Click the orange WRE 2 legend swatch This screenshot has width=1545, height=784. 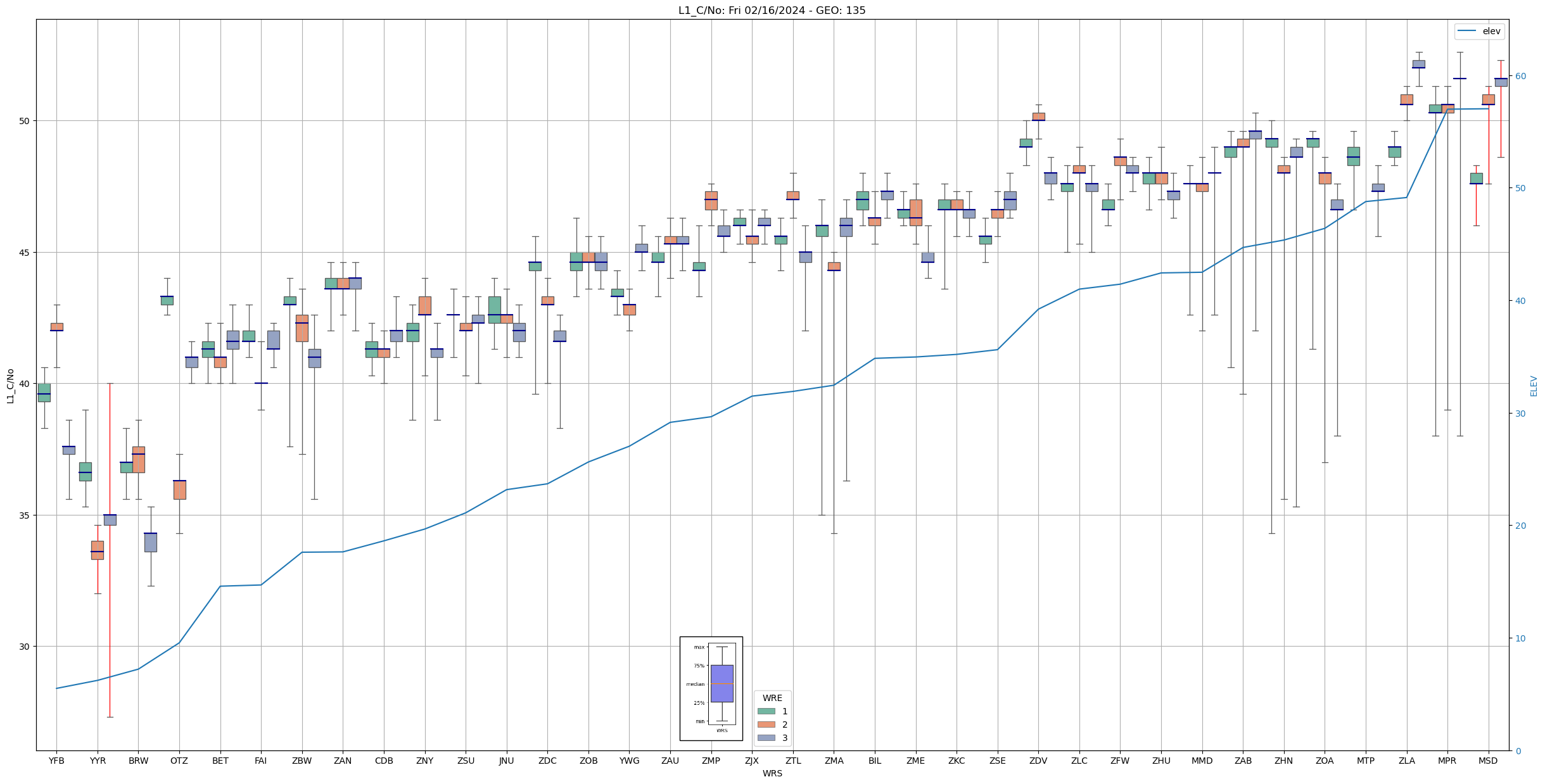click(x=766, y=724)
